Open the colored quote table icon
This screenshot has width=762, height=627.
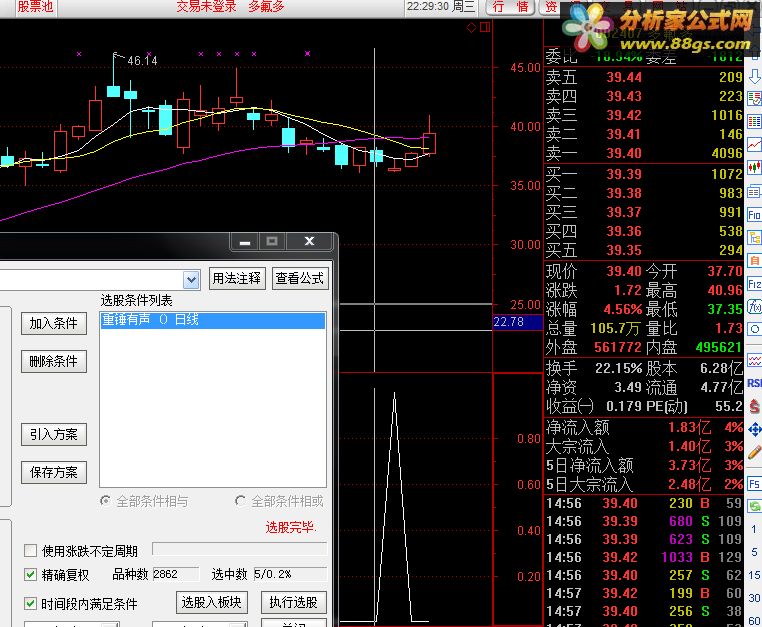[754, 122]
